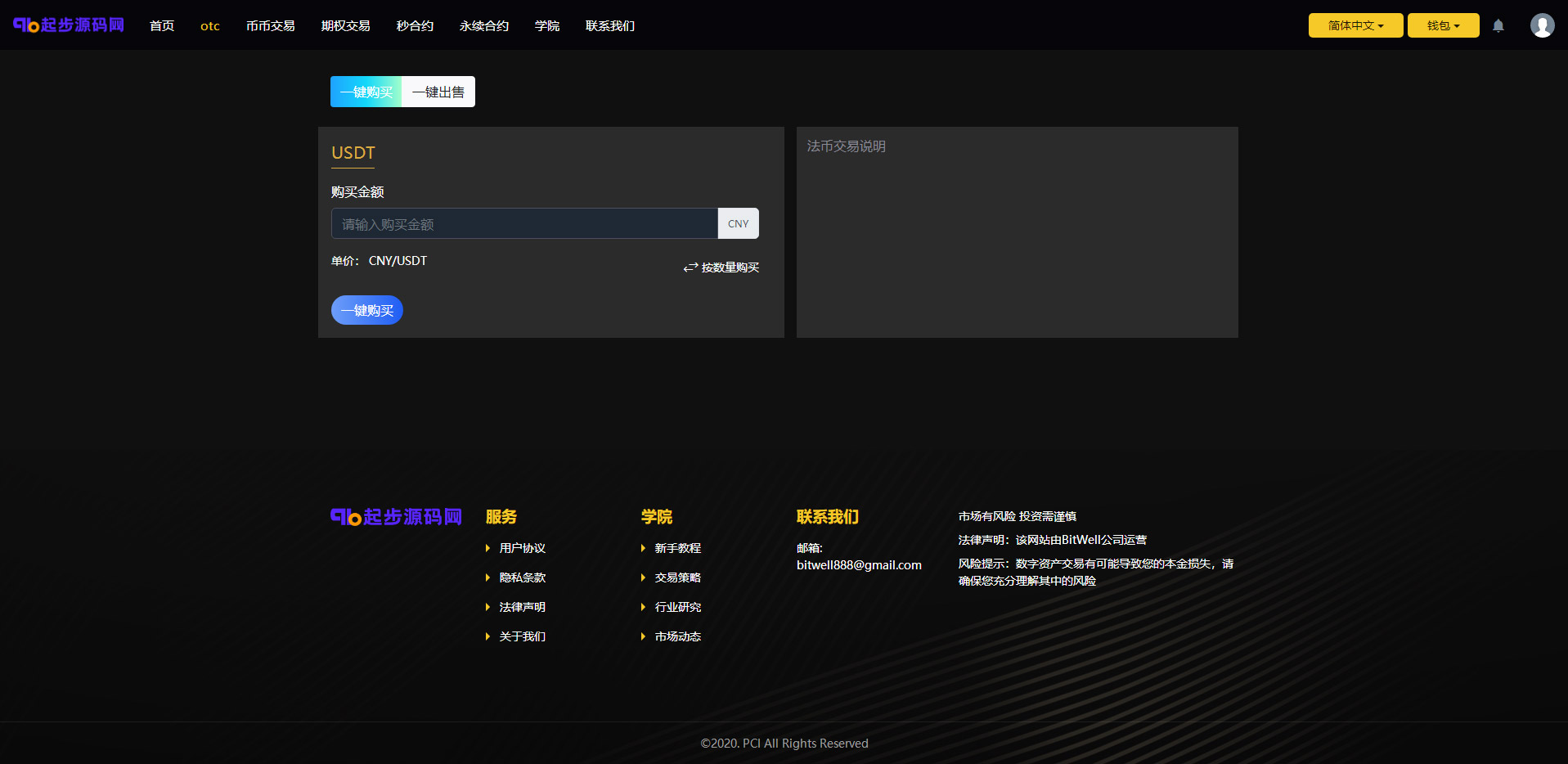The image size is (1568, 764).
Task: Open the 隐私条款 privacy link
Action: coord(522,577)
